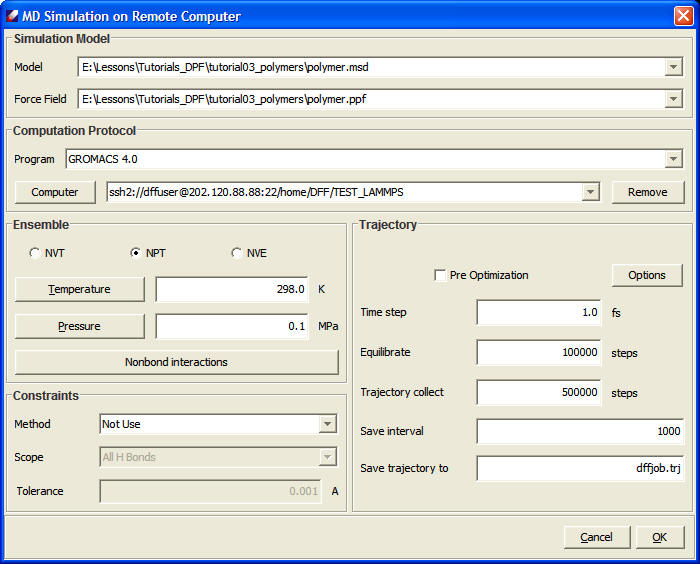Click the Computer button
The height and width of the screenshot is (564, 700).
pyautogui.click(x=55, y=192)
